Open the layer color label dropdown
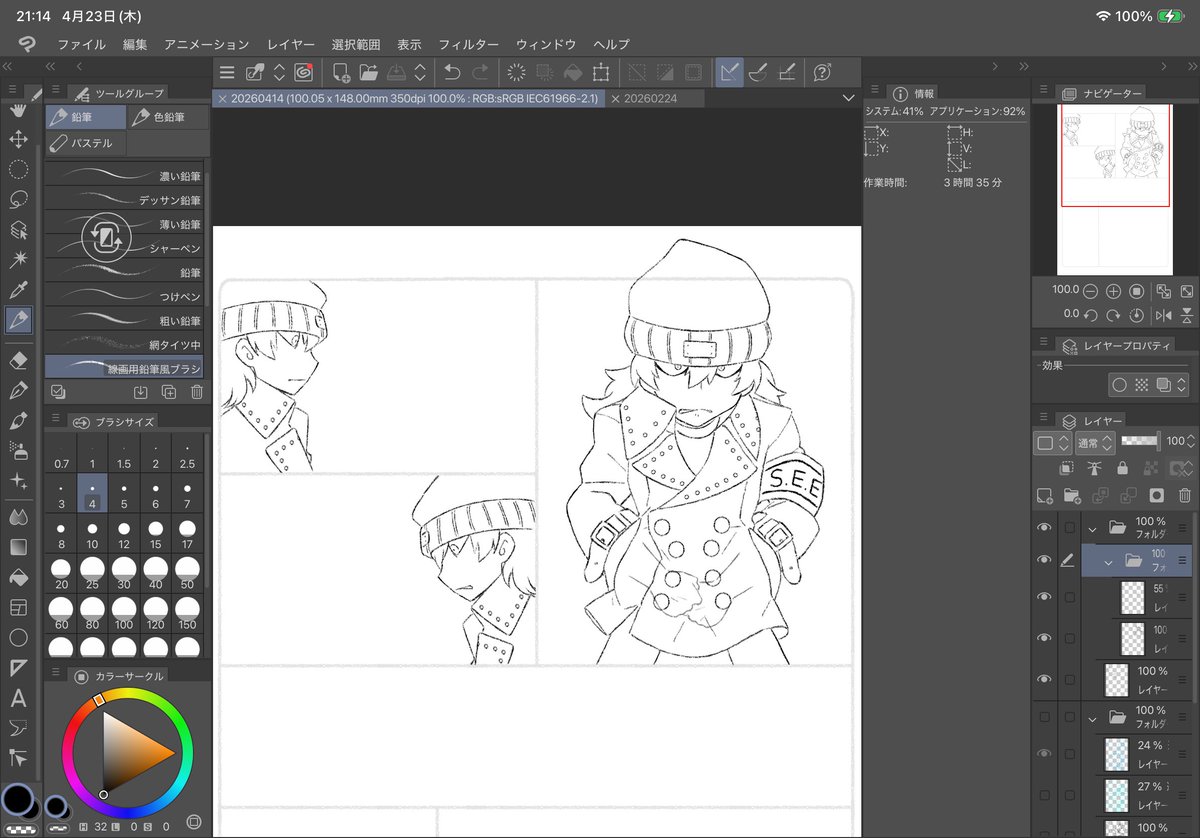 pyautogui.click(x=1051, y=442)
